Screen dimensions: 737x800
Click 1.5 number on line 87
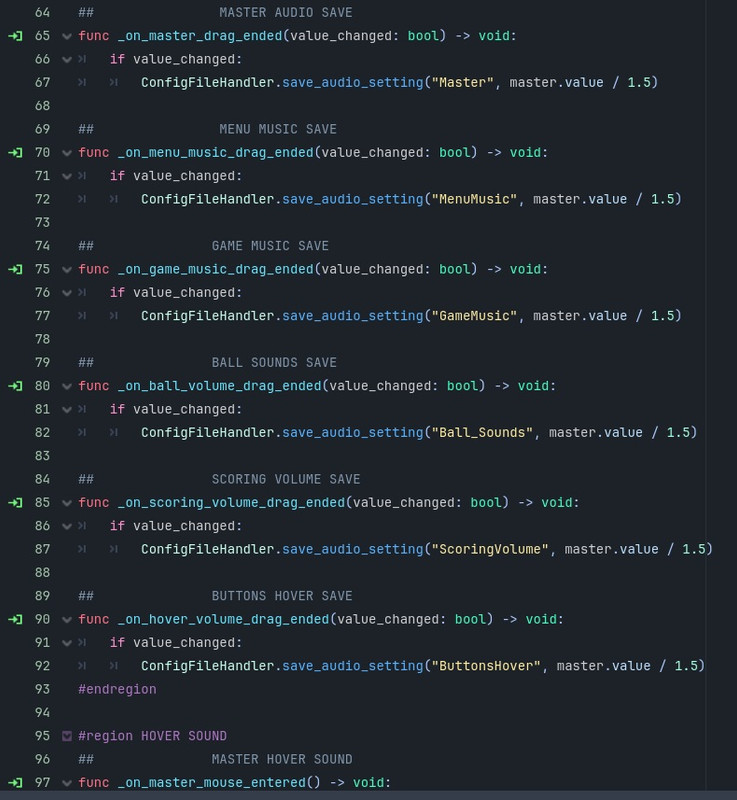point(694,549)
